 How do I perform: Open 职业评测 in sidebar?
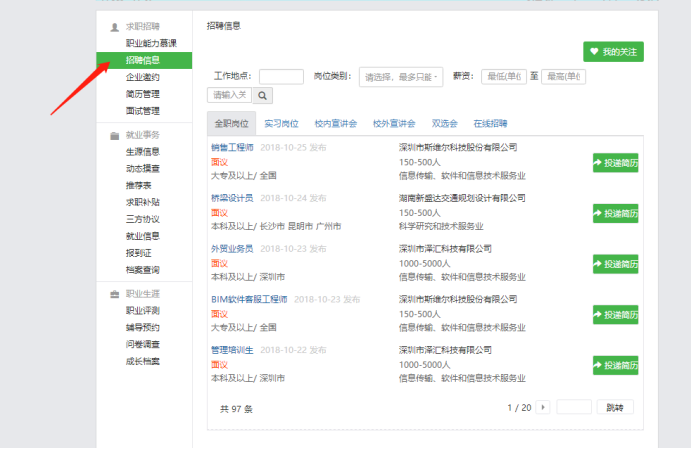(x=143, y=310)
